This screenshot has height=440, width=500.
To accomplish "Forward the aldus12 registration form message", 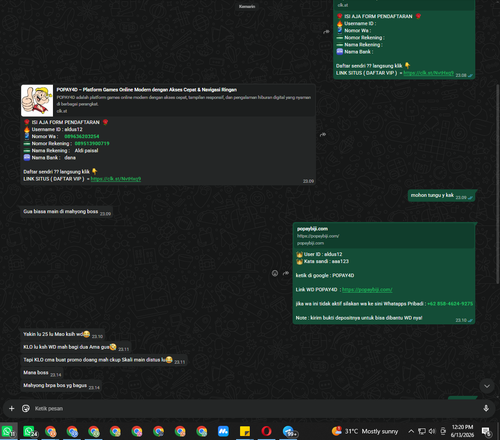I will (323, 135).
